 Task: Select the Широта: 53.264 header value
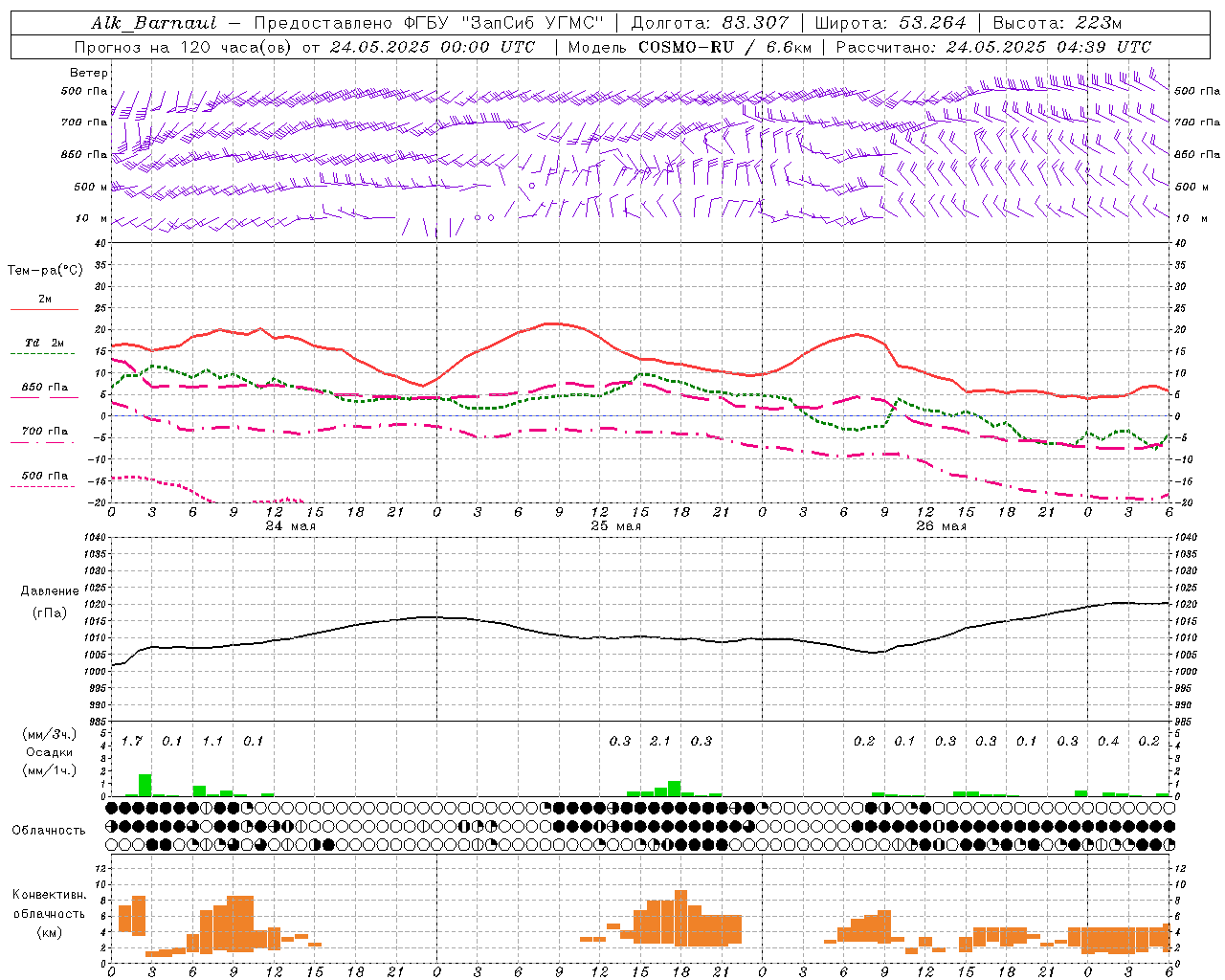click(890, 23)
